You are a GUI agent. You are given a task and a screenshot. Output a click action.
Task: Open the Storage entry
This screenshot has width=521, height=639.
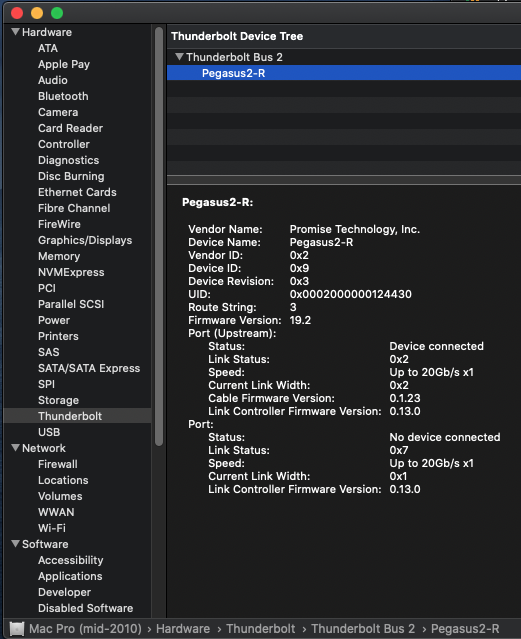[58, 400]
